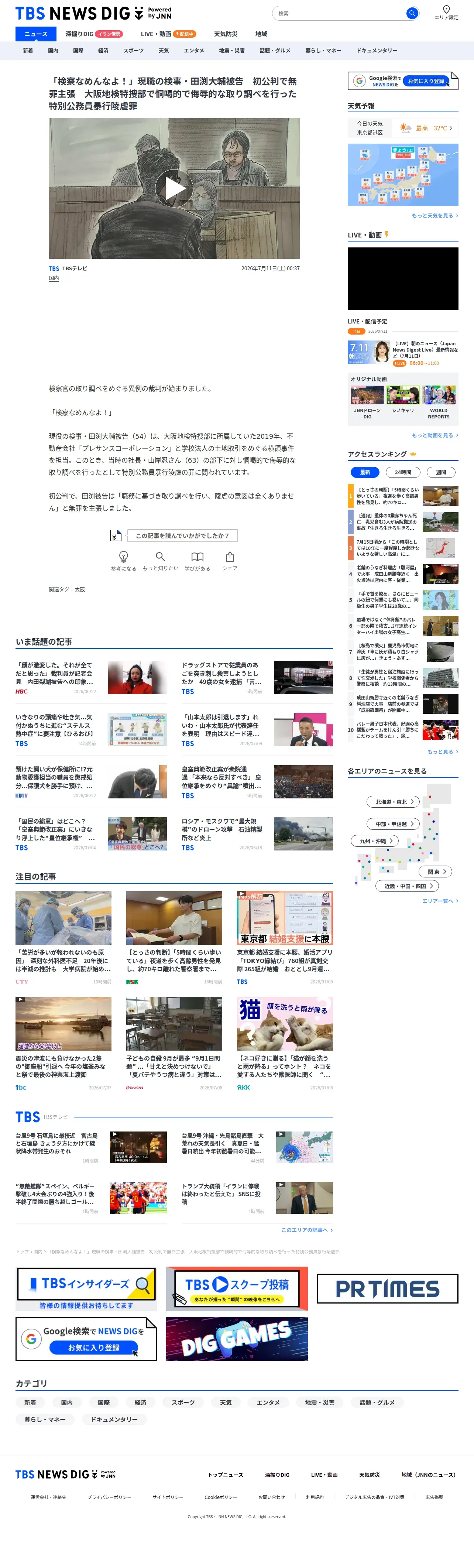Image resolution: width=474 pixels, height=1568 pixels.
Task: Select 新着 in the top sub-navigation
Action: click(x=28, y=51)
